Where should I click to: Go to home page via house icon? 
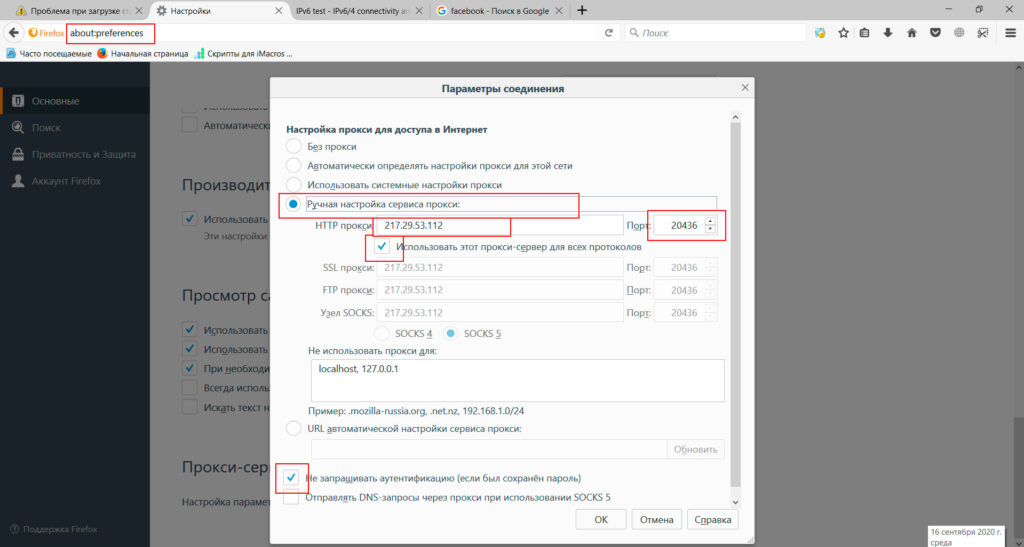coord(912,33)
